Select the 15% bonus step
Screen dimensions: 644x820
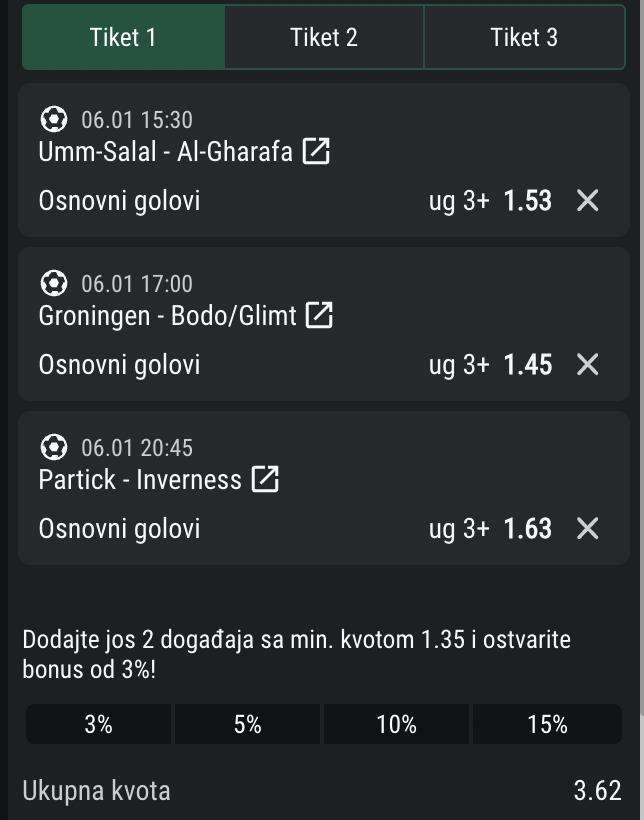pos(547,725)
